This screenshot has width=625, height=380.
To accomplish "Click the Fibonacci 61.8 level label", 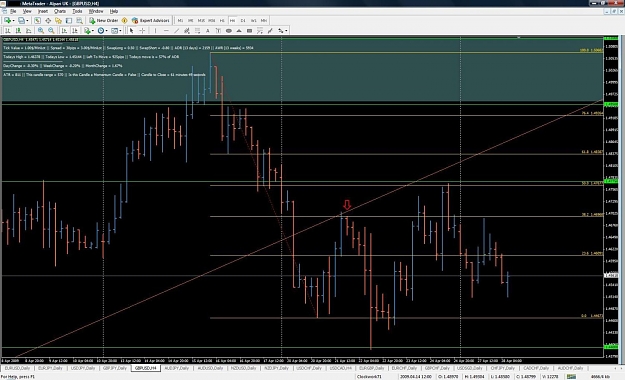I will click(x=592, y=152).
